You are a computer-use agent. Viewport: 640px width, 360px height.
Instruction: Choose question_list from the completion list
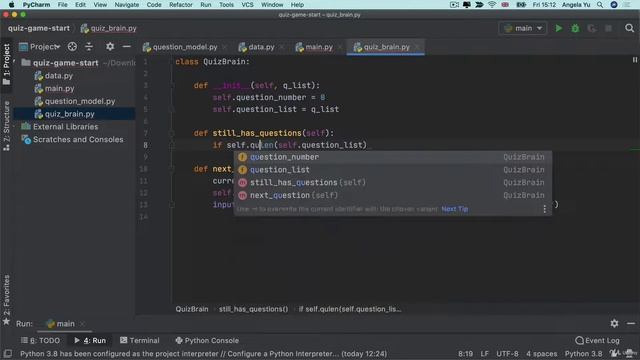393,170
